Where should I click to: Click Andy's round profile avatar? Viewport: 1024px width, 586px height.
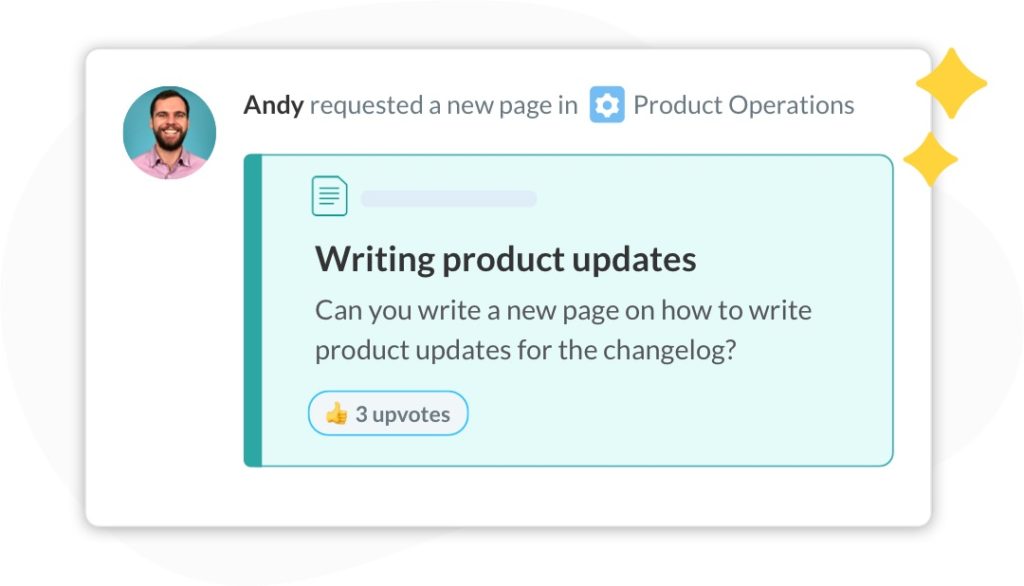(x=169, y=132)
